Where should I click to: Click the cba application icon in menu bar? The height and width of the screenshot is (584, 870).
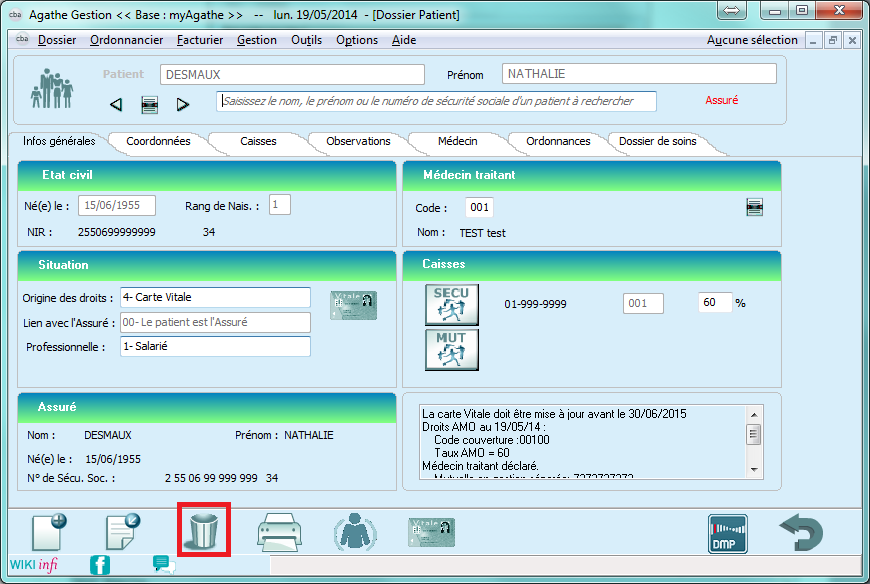pos(22,39)
